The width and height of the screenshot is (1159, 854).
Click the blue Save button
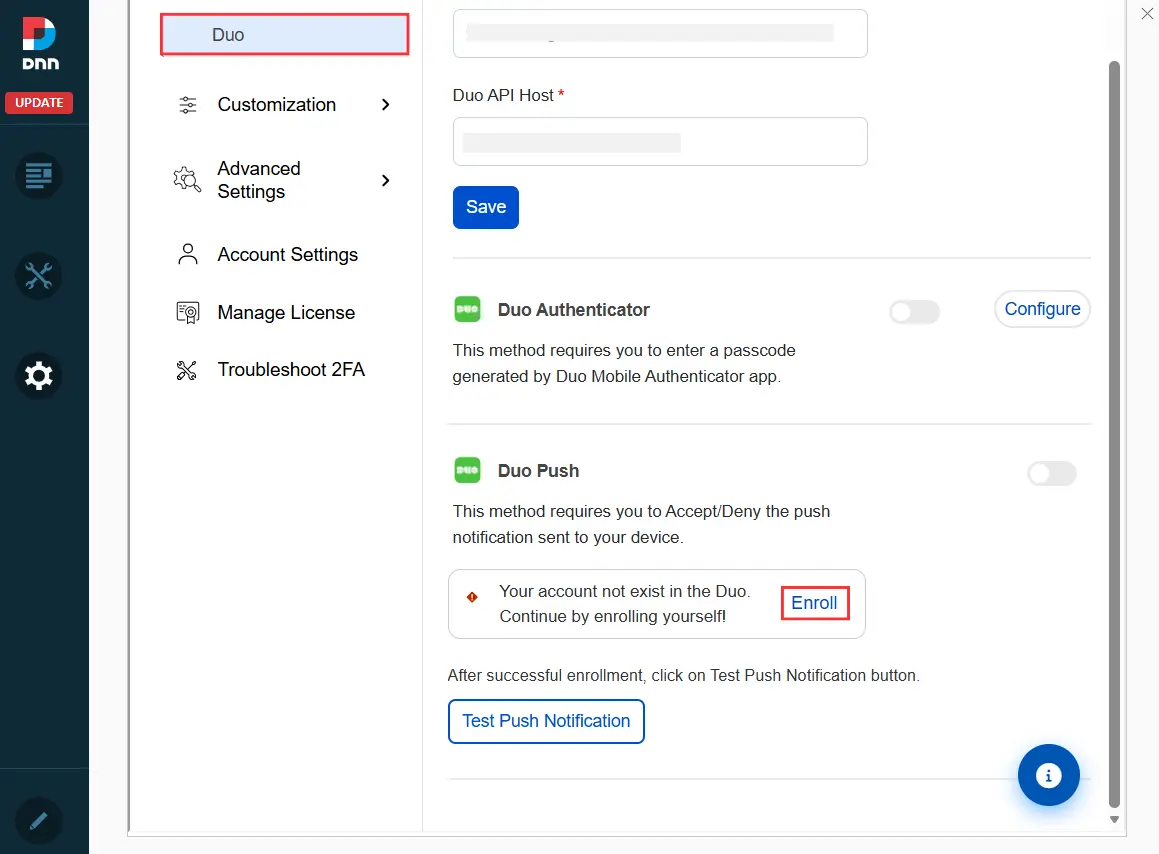coord(486,207)
